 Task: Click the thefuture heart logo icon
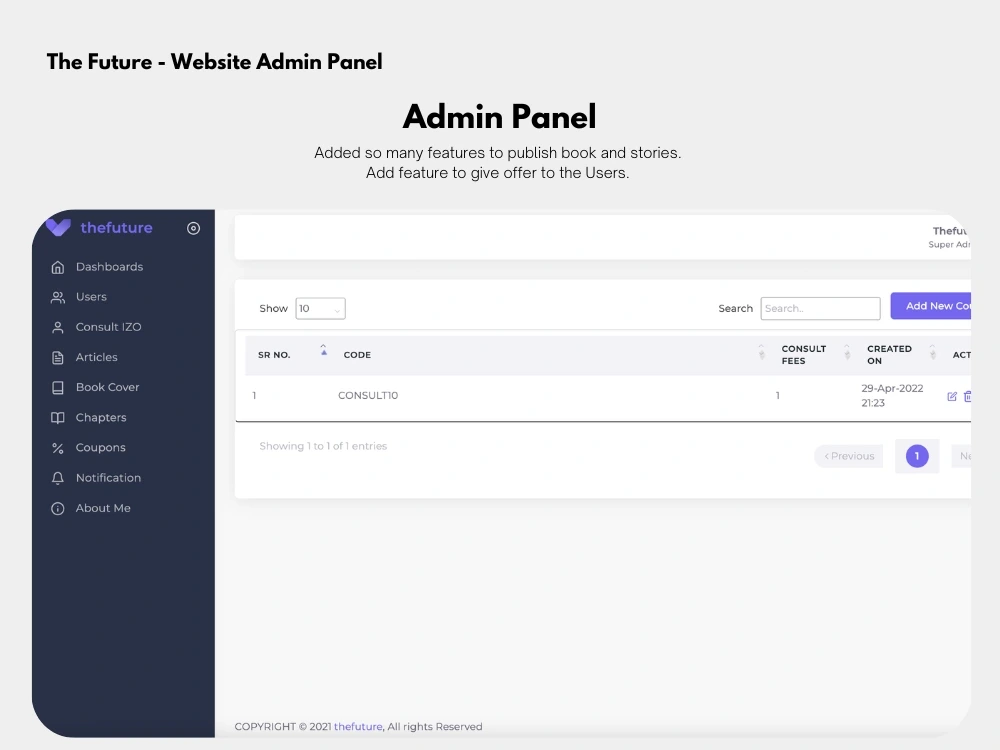(58, 228)
